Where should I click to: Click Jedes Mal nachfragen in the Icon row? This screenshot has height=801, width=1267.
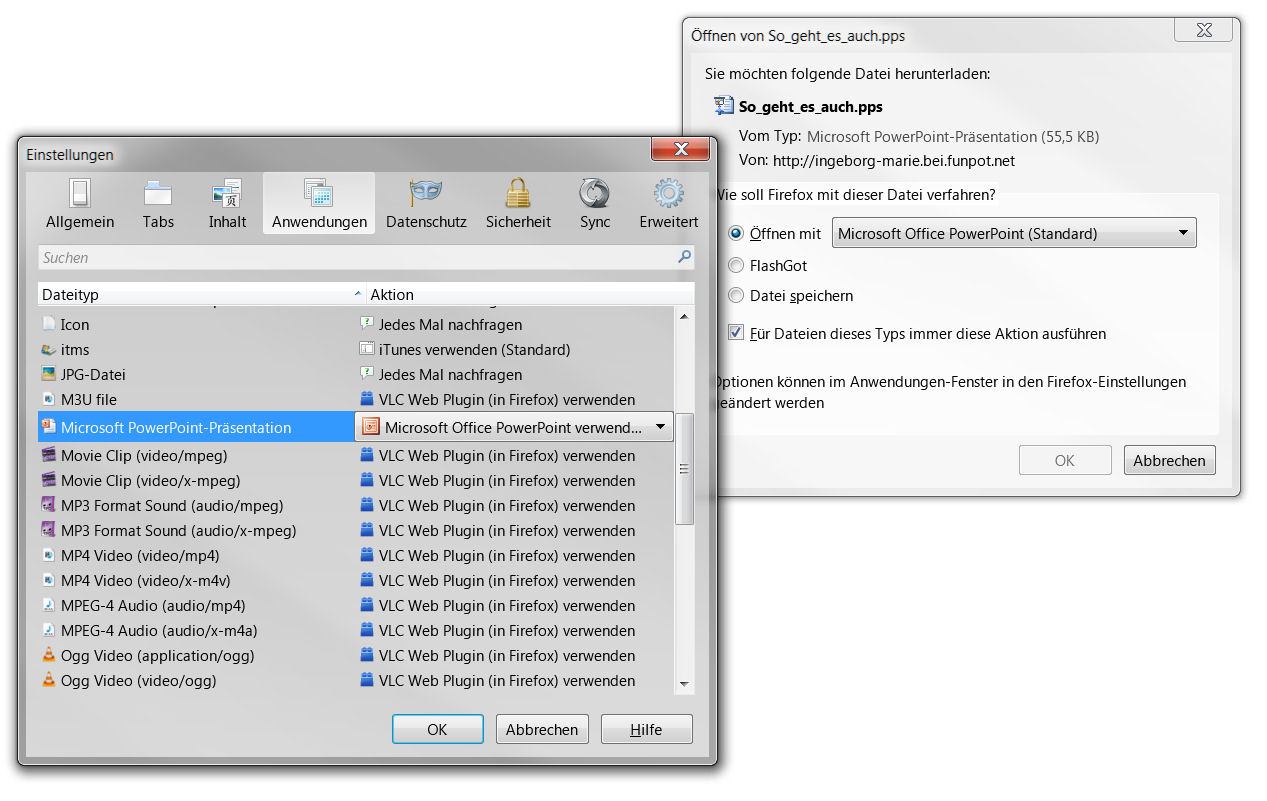point(451,324)
